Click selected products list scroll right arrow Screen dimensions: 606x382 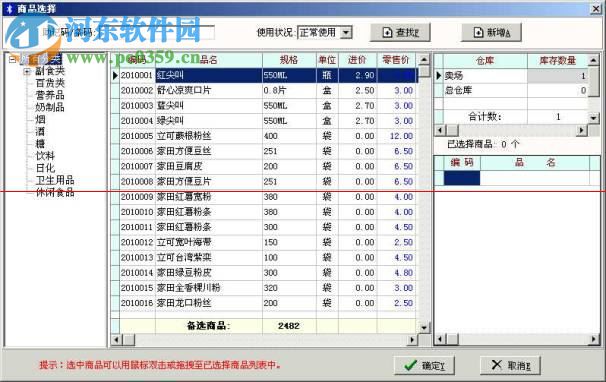594,339
